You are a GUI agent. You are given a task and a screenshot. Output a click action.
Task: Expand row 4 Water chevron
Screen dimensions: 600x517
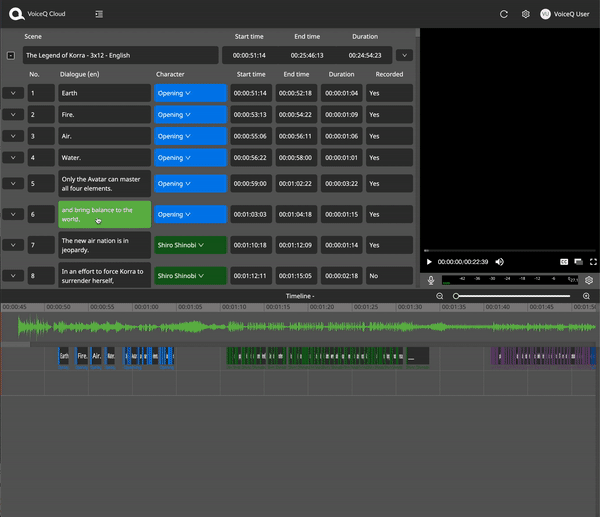click(13, 157)
